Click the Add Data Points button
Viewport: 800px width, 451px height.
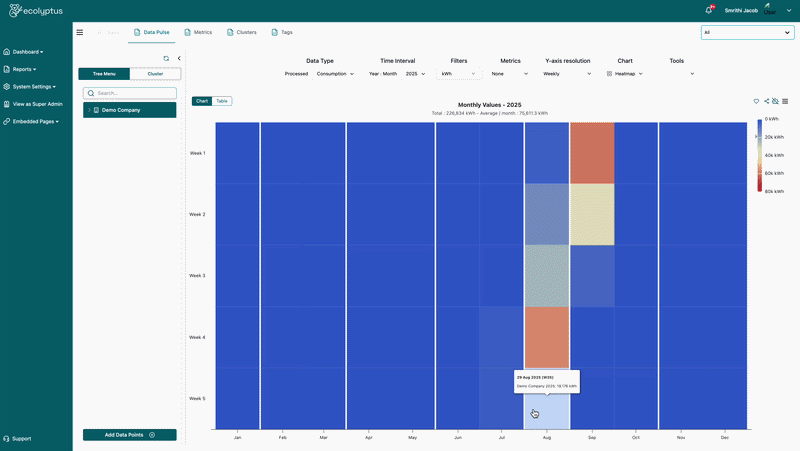pos(130,435)
